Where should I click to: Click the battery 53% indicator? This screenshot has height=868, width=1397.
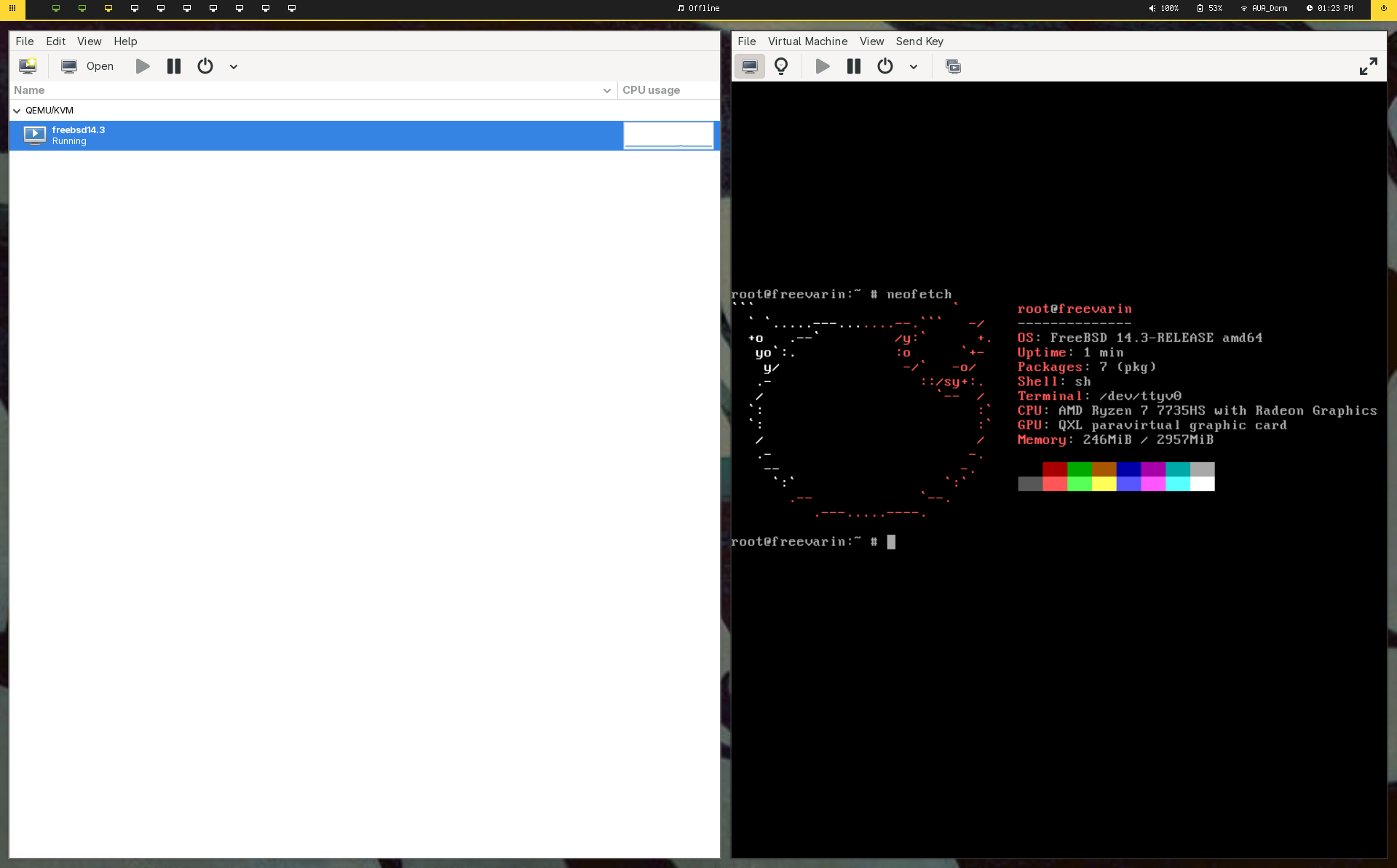[1210, 9]
